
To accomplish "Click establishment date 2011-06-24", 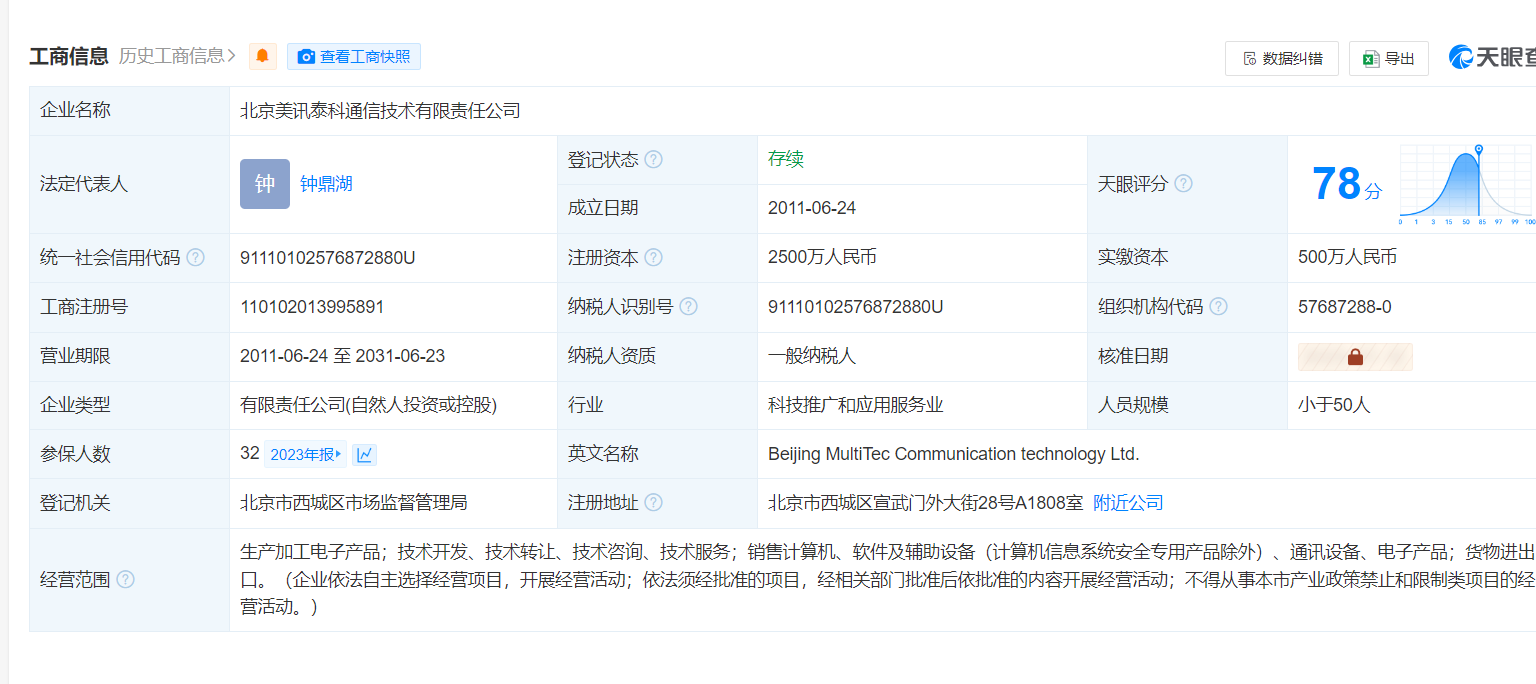I will [x=812, y=209].
